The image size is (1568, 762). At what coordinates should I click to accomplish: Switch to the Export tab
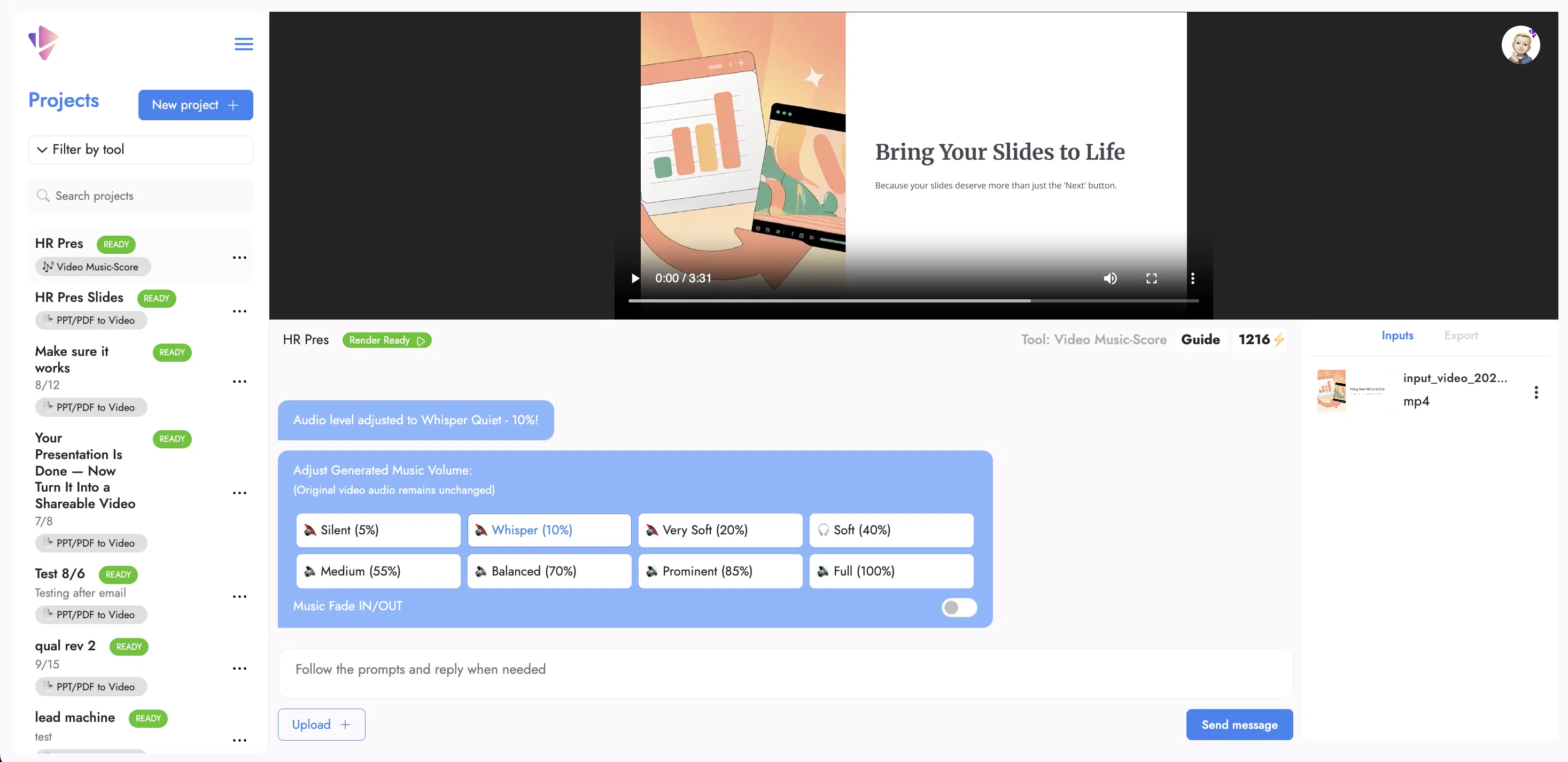(1461, 336)
